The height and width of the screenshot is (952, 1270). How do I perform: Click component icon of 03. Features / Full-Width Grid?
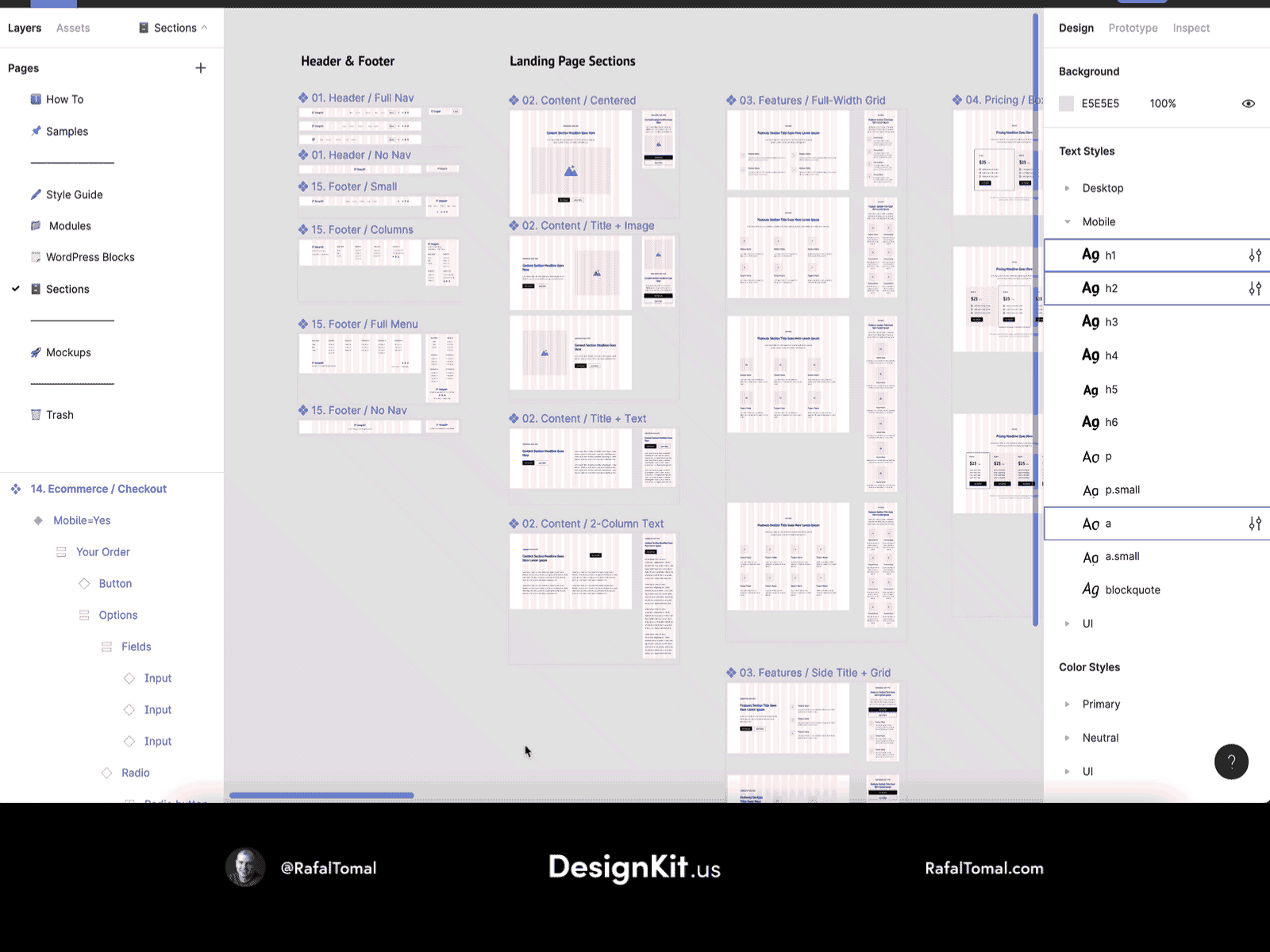[x=732, y=100]
